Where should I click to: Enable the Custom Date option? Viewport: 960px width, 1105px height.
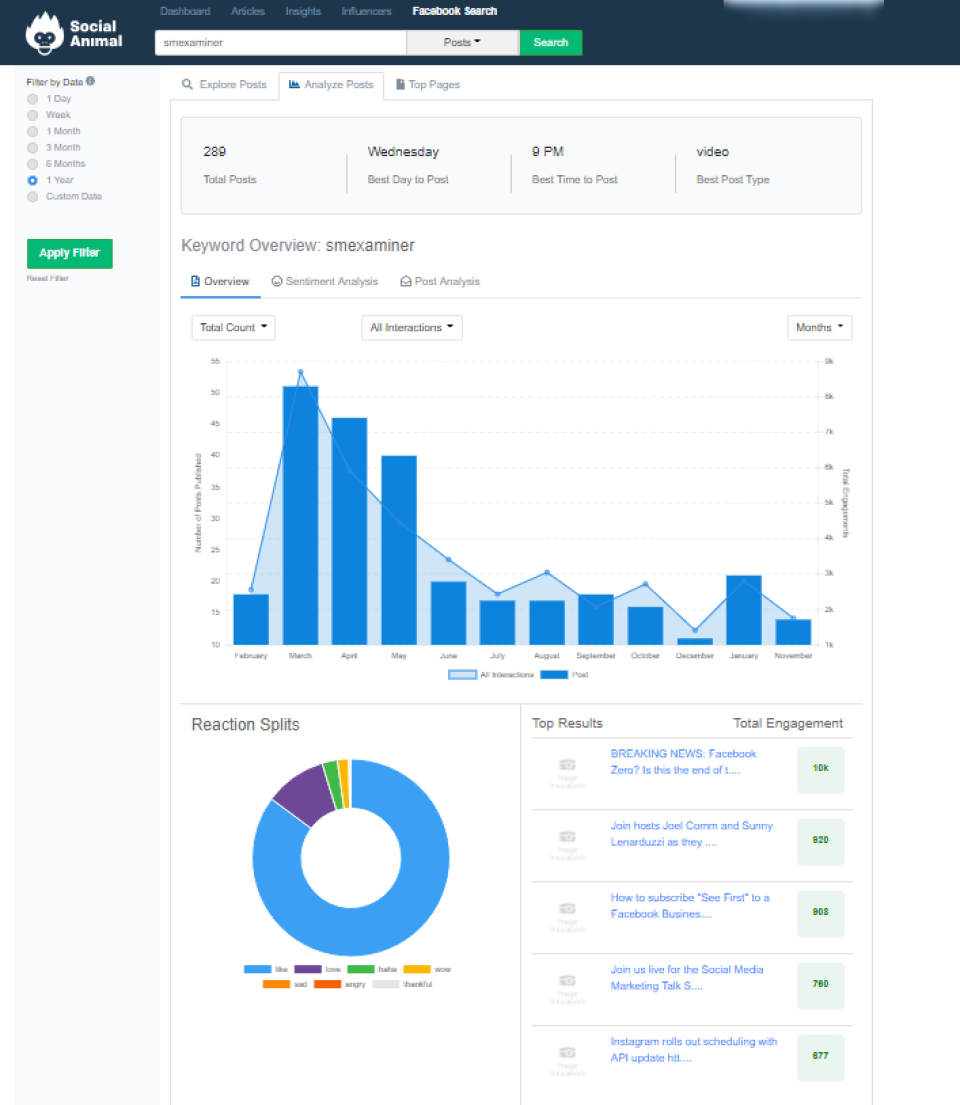[x=33, y=196]
